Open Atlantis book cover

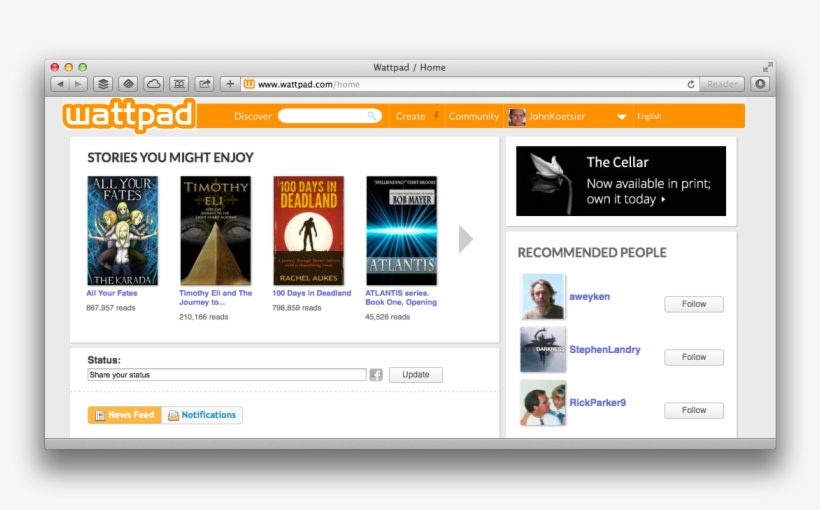pos(402,231)
